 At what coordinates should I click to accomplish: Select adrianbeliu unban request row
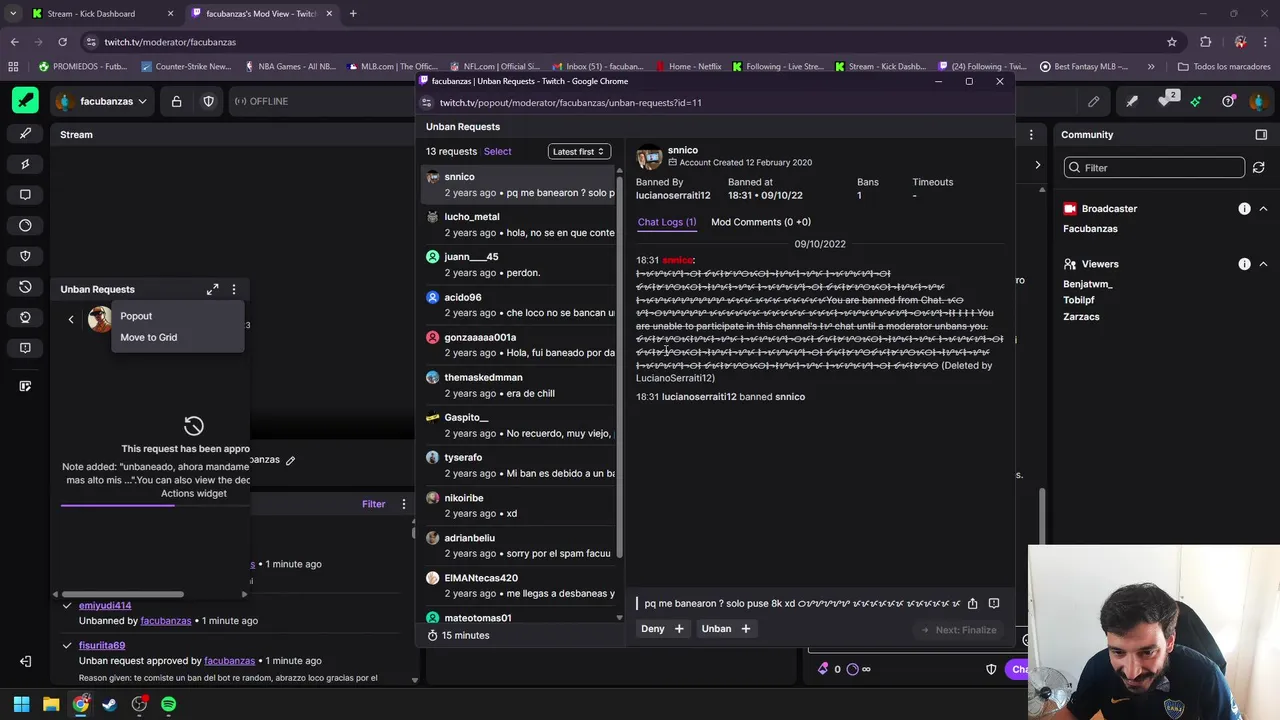[519, 545]
